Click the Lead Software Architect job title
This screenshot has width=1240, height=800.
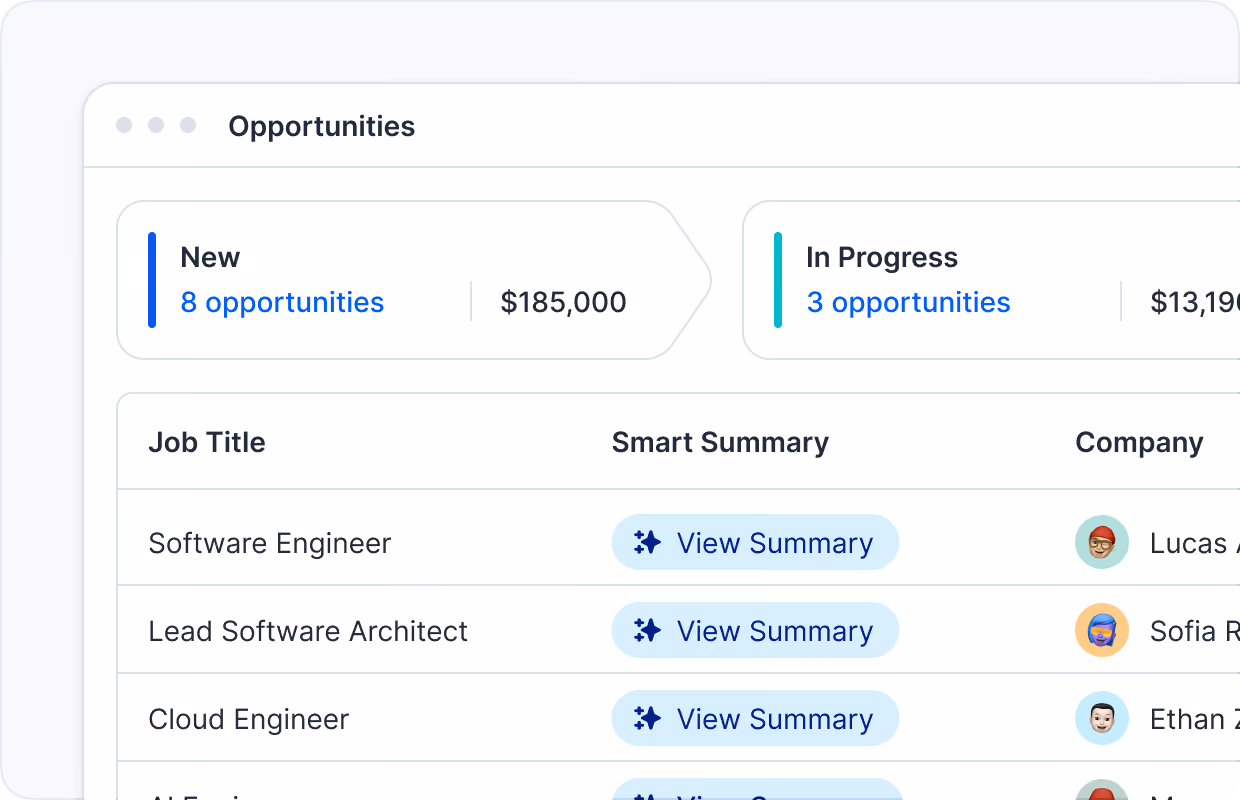click(x=308, y=631)
